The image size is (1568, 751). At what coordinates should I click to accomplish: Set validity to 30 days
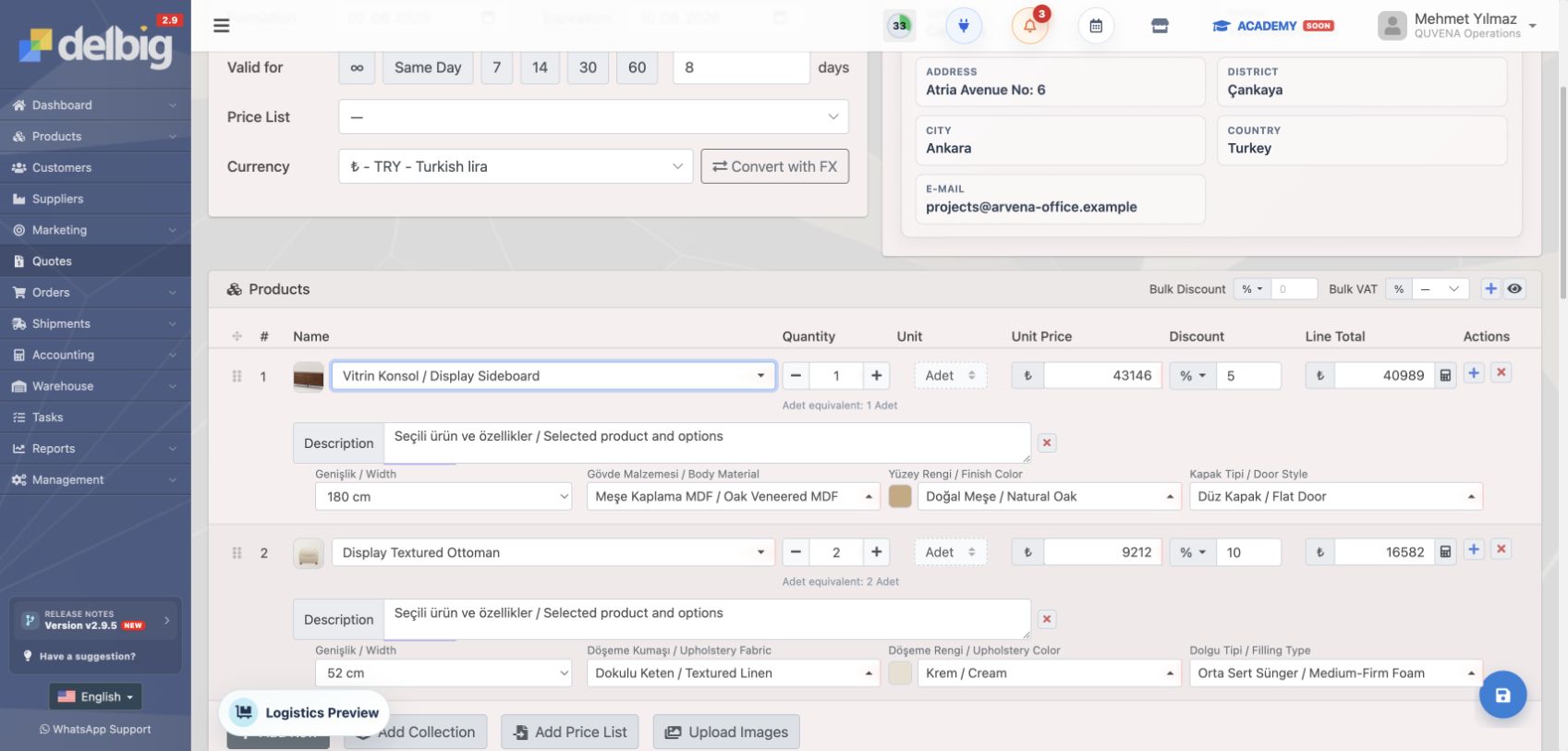(588, 67)
